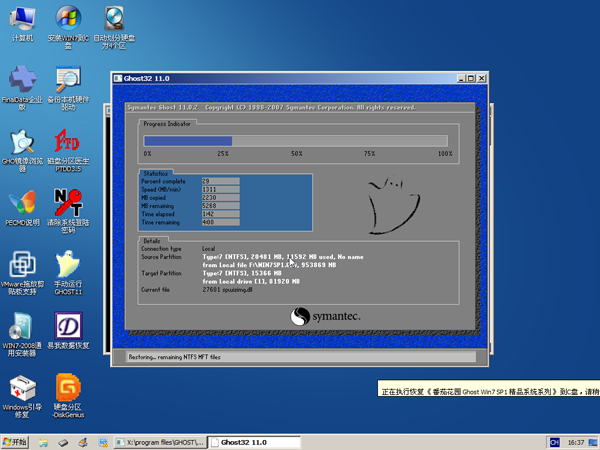Image resolution: width=600 pixels, height=450 pixels.
Task: Open 手动运行GHOST11 desktop shortcut
Action: 68,265
